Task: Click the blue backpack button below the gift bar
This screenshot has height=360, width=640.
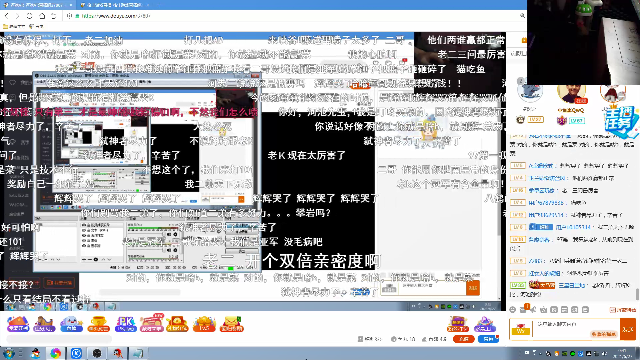Action: [488, 339]
